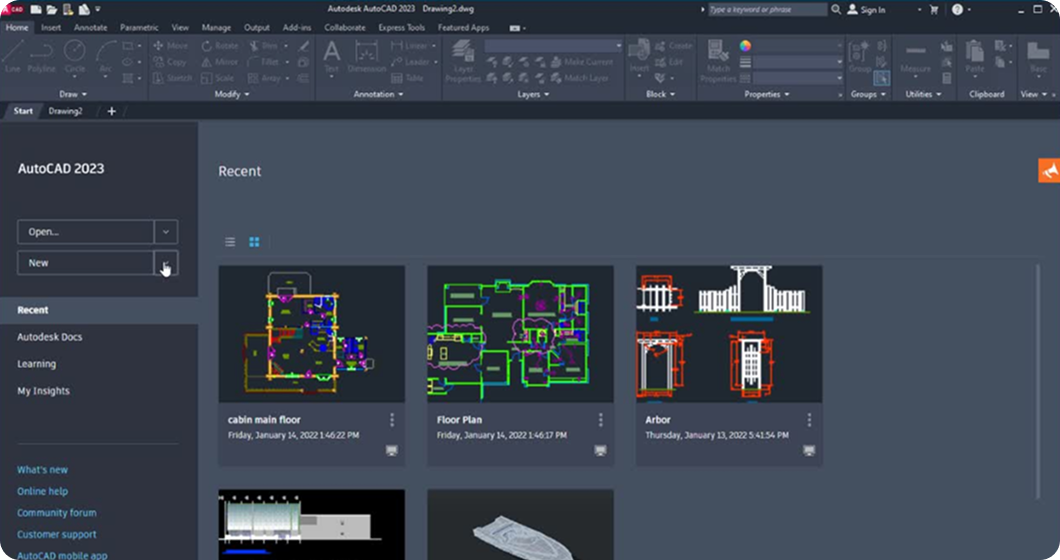This screenshot has width=1060, height=560.
Task: Open the Collaborate ribbon tab
Action: [x=345, y=28]
